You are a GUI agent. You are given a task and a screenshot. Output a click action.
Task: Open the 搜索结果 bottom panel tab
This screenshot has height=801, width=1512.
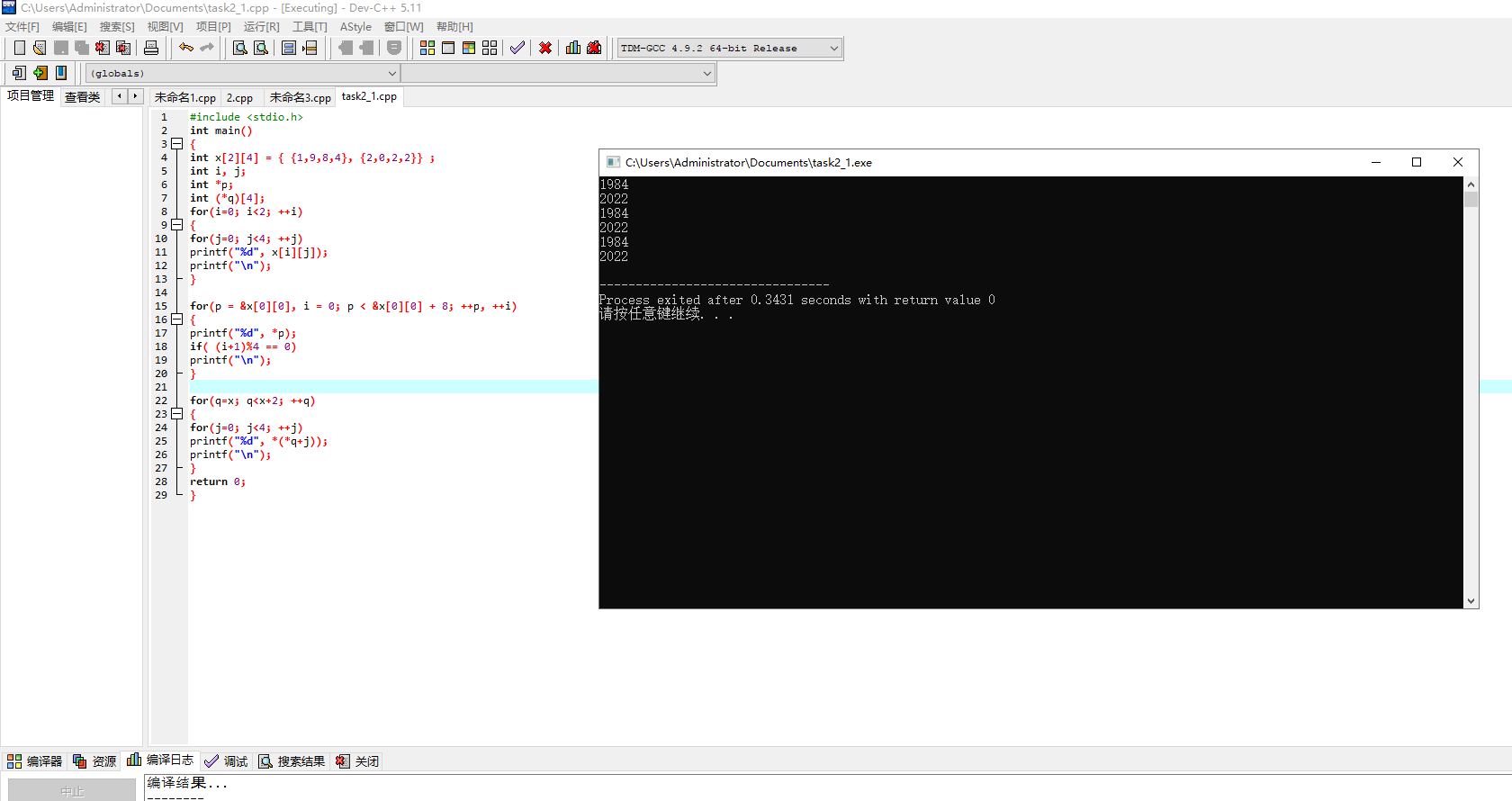292,761
